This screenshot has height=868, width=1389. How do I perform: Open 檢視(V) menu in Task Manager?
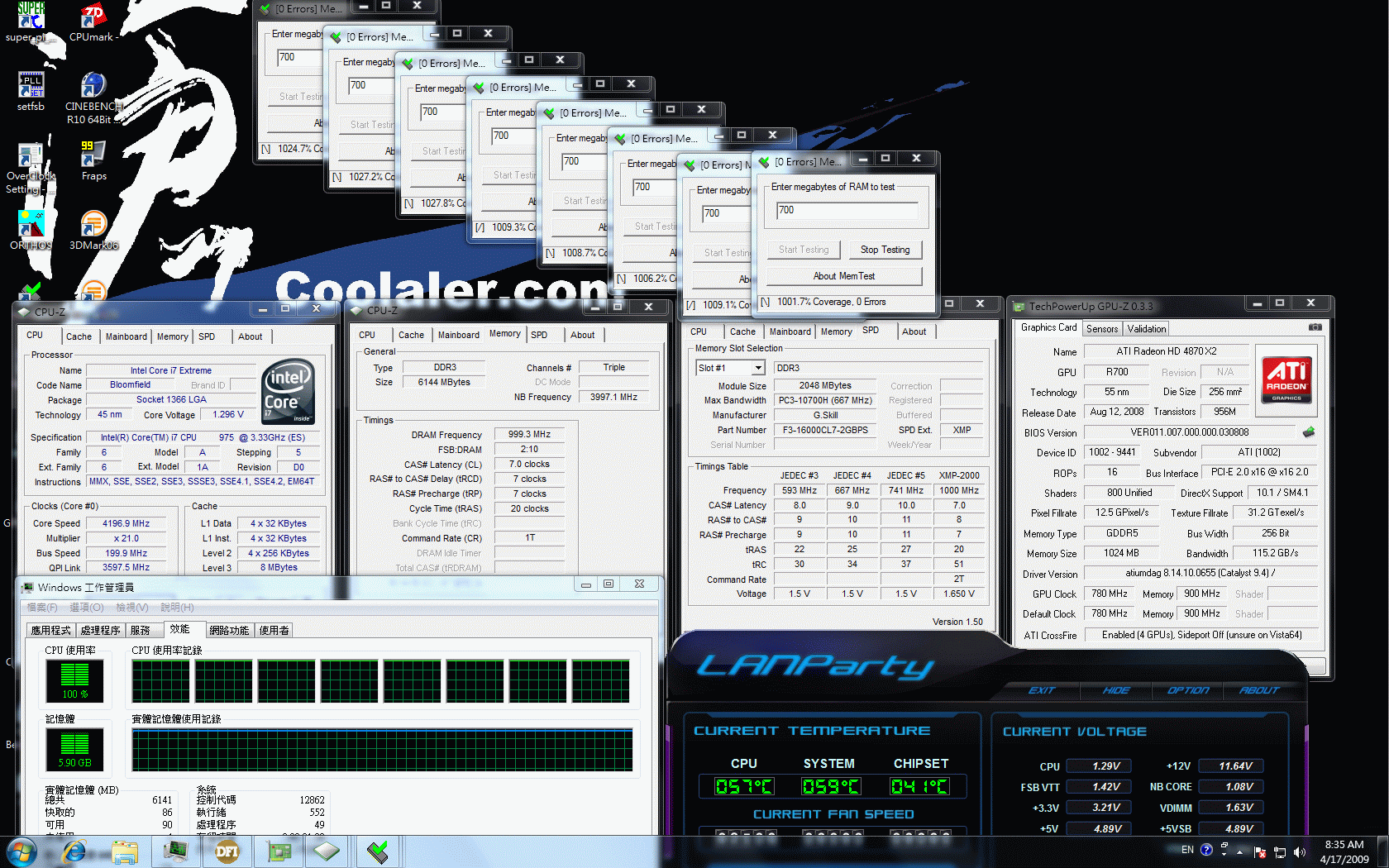coord(132,608)
